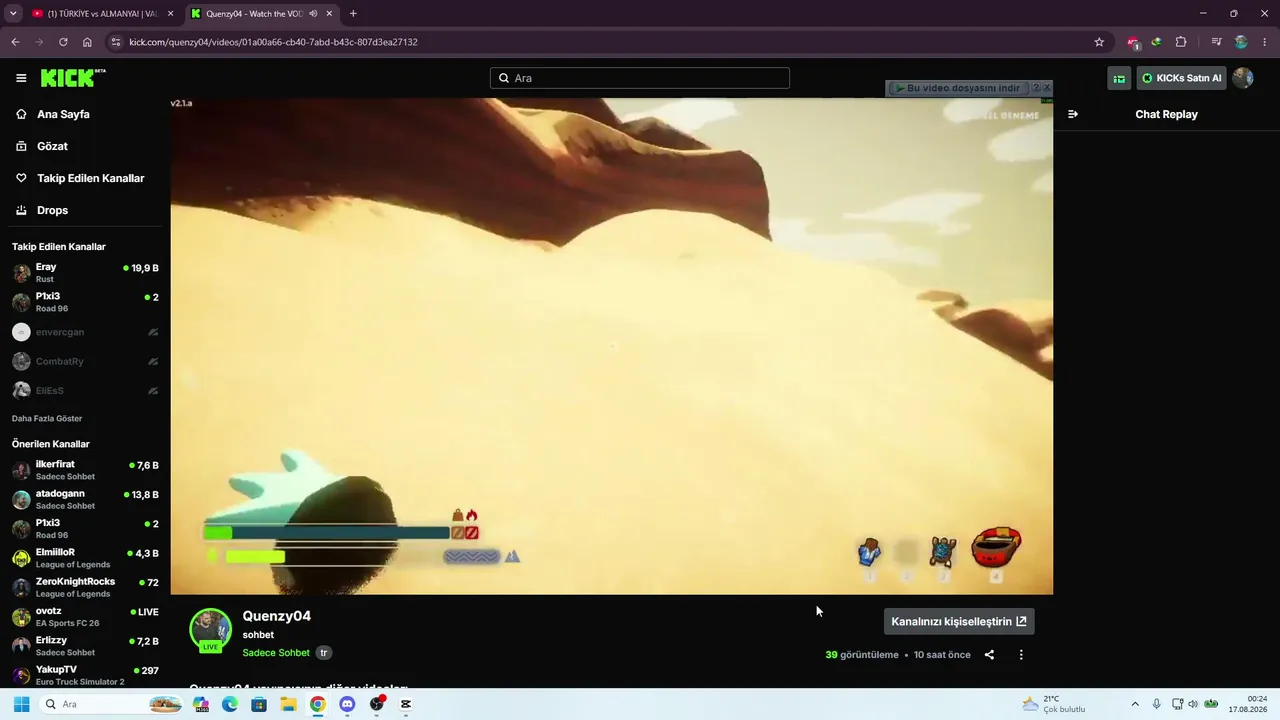Close the video download bar
The image size is (1280, 720).
1047,88
